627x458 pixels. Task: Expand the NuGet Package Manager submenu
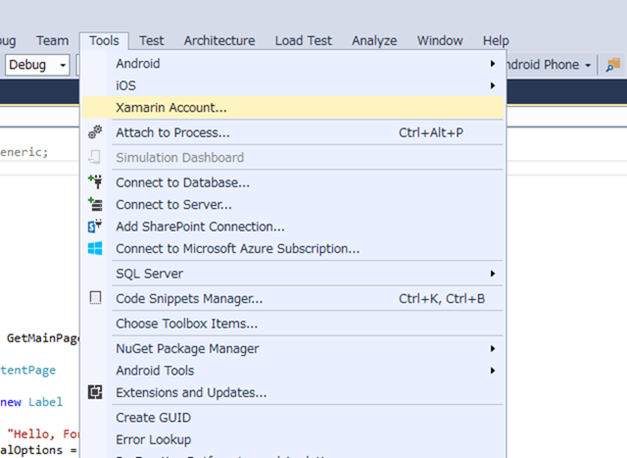tap(492, 348)
